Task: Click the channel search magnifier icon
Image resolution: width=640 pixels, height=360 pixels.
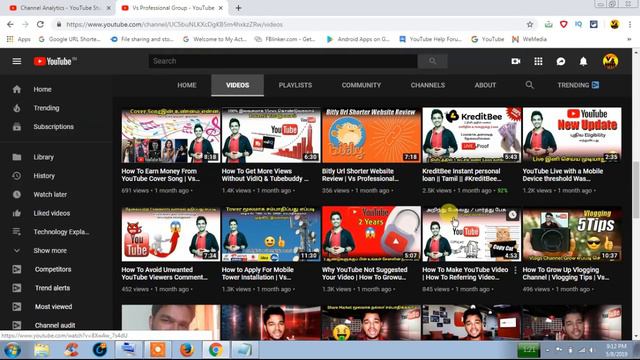Action: click(x=529, y=85)
